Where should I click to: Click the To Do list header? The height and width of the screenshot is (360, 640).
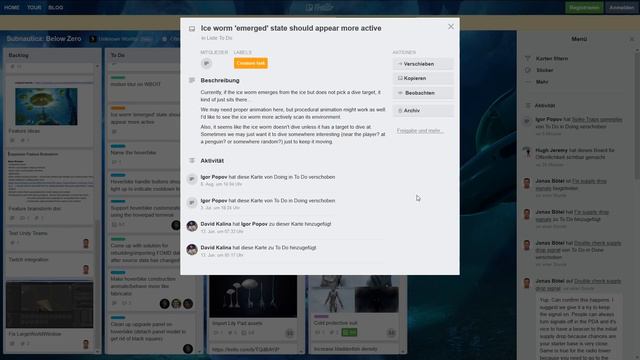(118, 55)
